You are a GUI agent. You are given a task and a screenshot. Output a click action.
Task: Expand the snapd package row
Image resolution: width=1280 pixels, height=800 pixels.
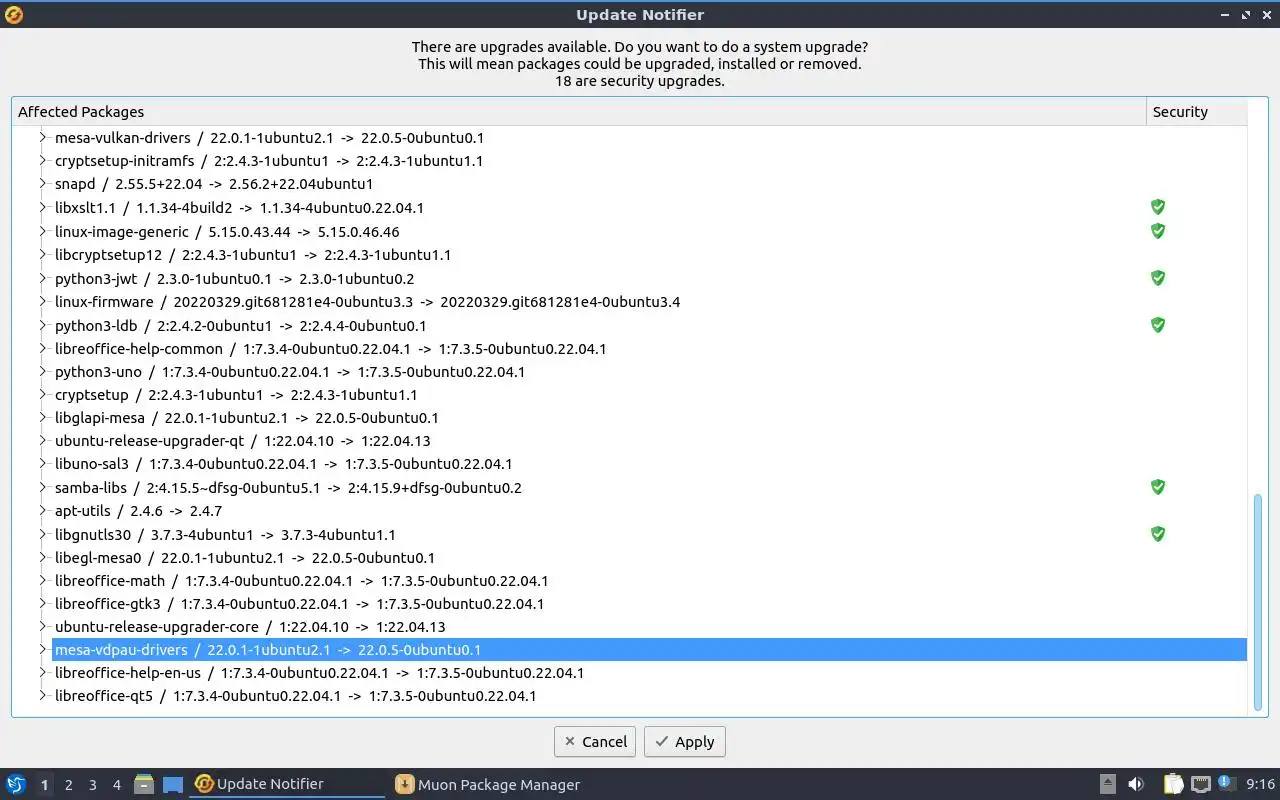[43, 184]
